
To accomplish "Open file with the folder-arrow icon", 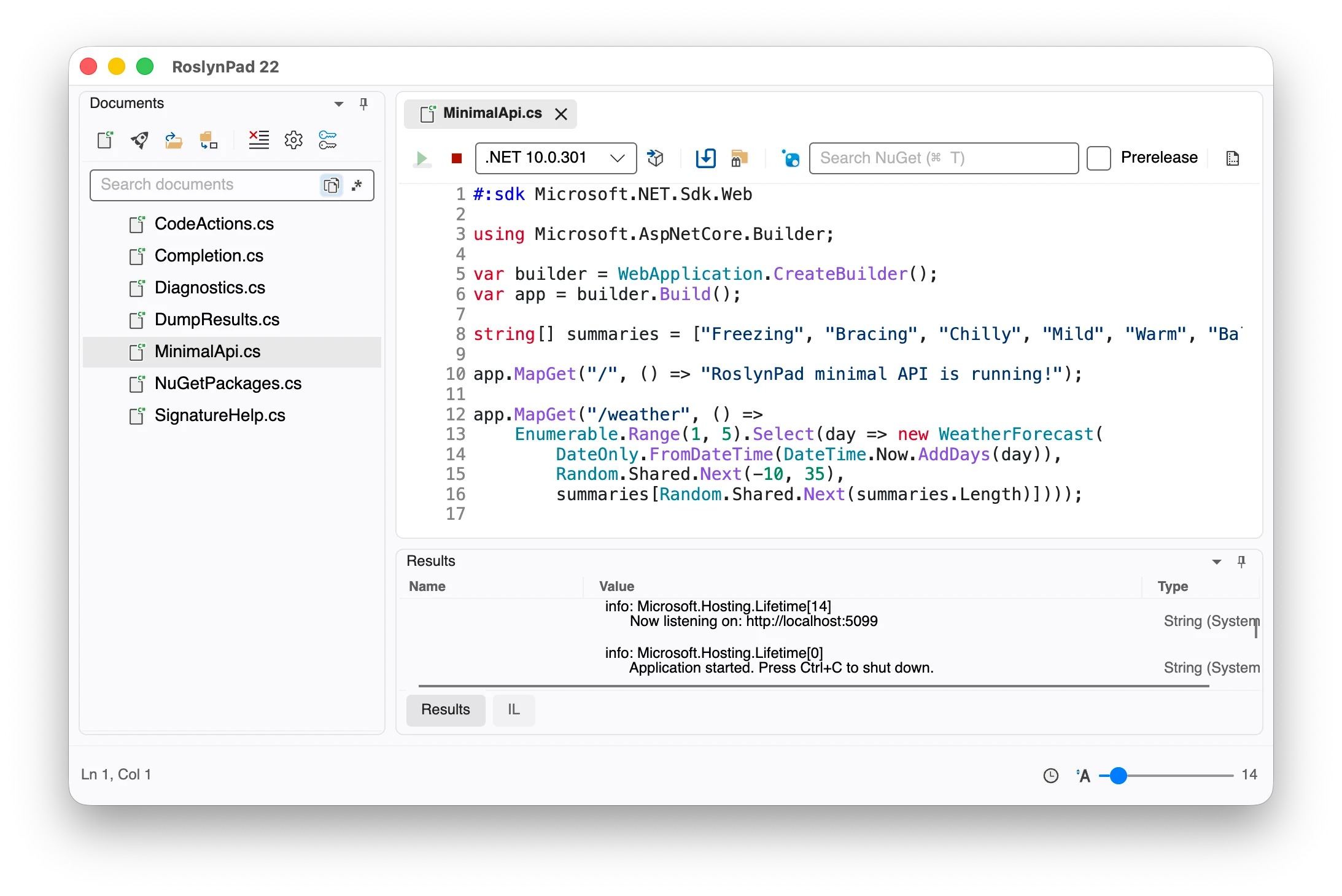I will pos(174,140).
